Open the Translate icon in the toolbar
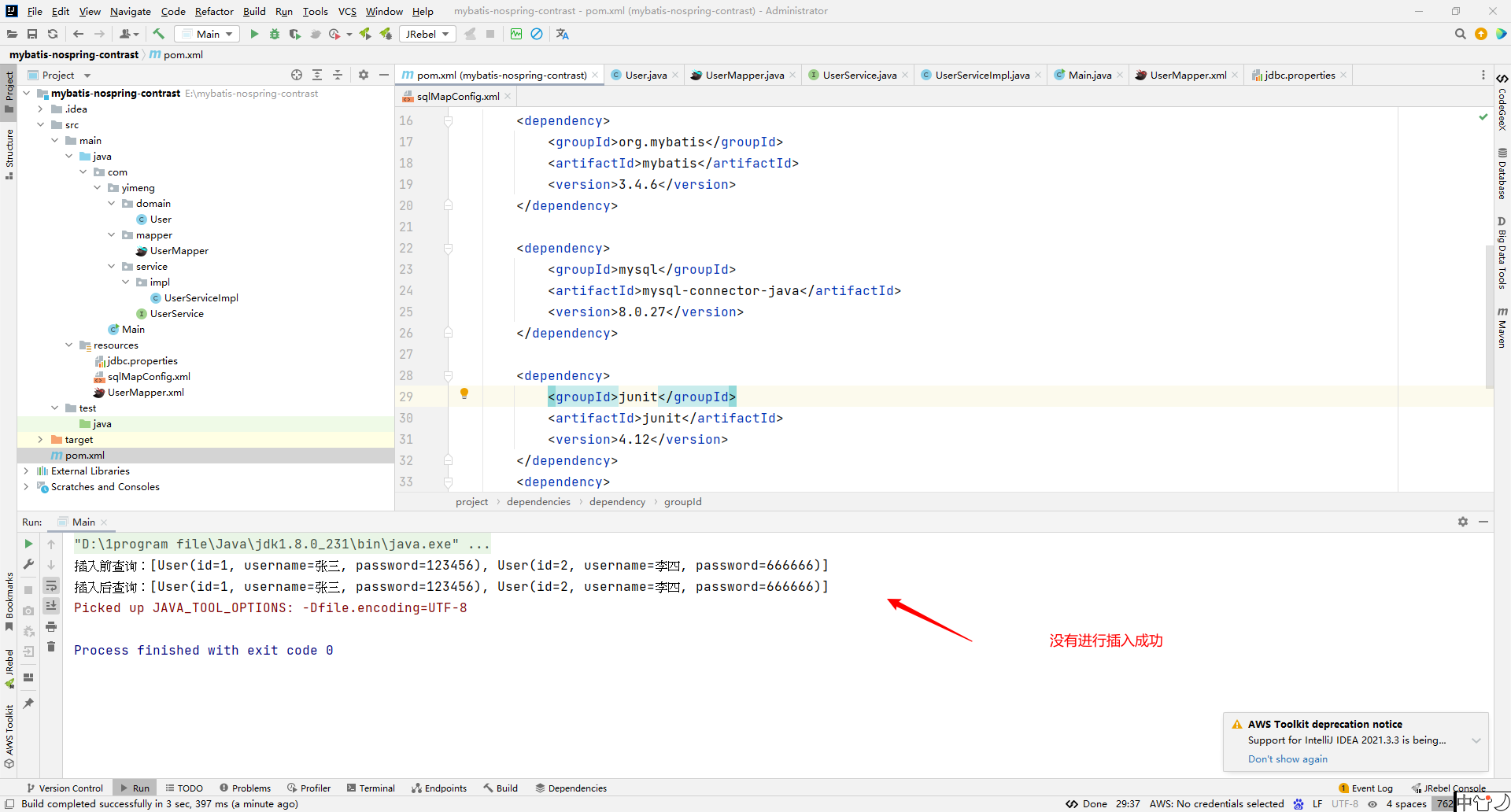 563,34
